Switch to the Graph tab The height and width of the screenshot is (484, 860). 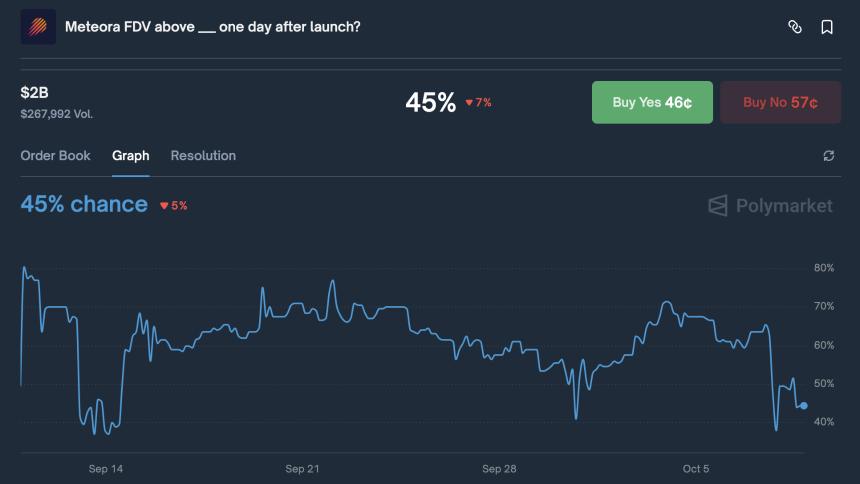point(131,156)
